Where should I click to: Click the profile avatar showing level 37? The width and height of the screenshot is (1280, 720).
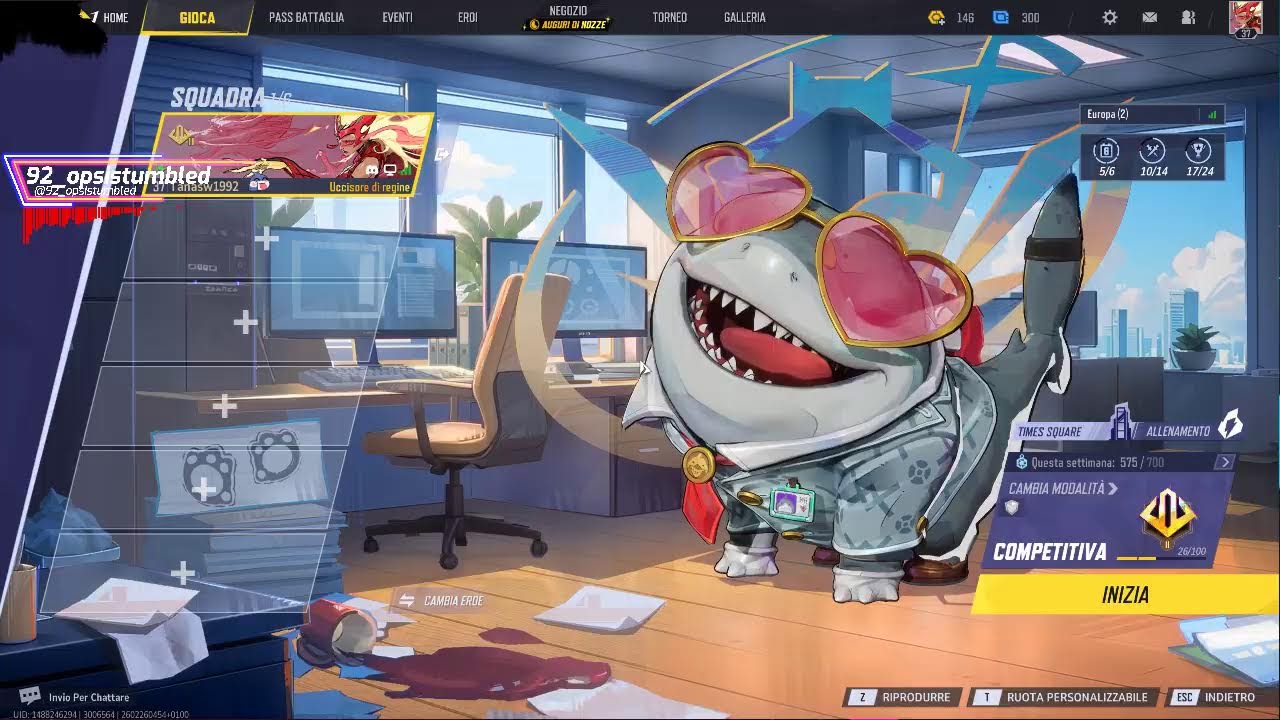click(x=1245, y=19)
